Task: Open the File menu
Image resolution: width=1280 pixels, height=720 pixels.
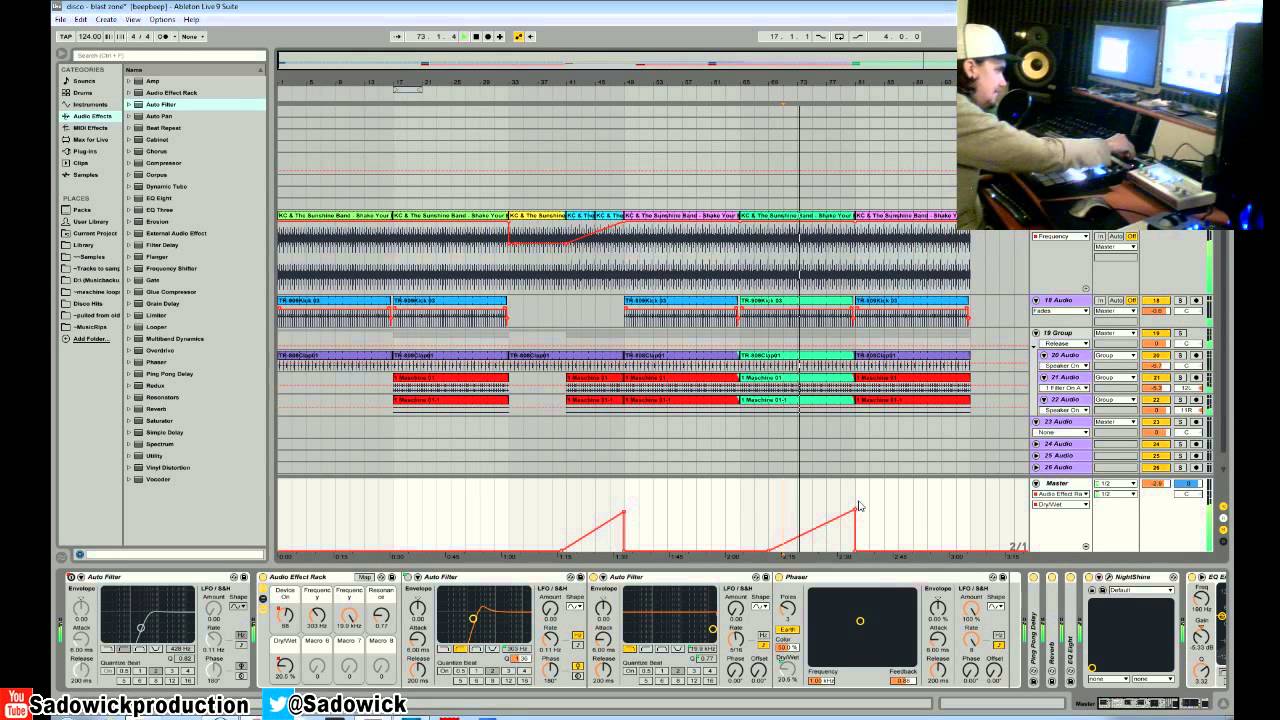Action: pos(61,19)
